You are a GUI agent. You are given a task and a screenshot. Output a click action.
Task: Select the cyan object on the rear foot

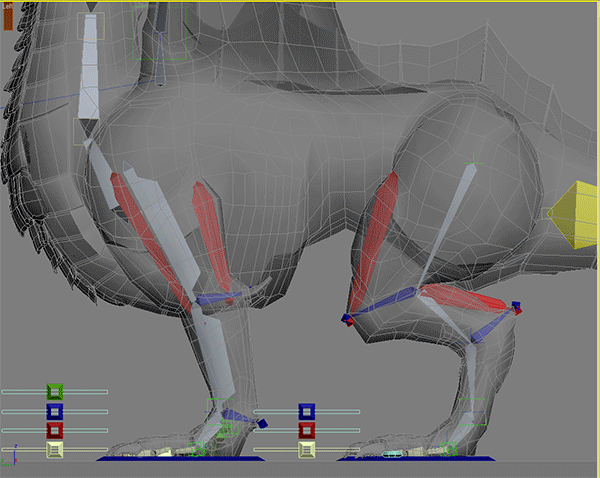pos(392,454)
